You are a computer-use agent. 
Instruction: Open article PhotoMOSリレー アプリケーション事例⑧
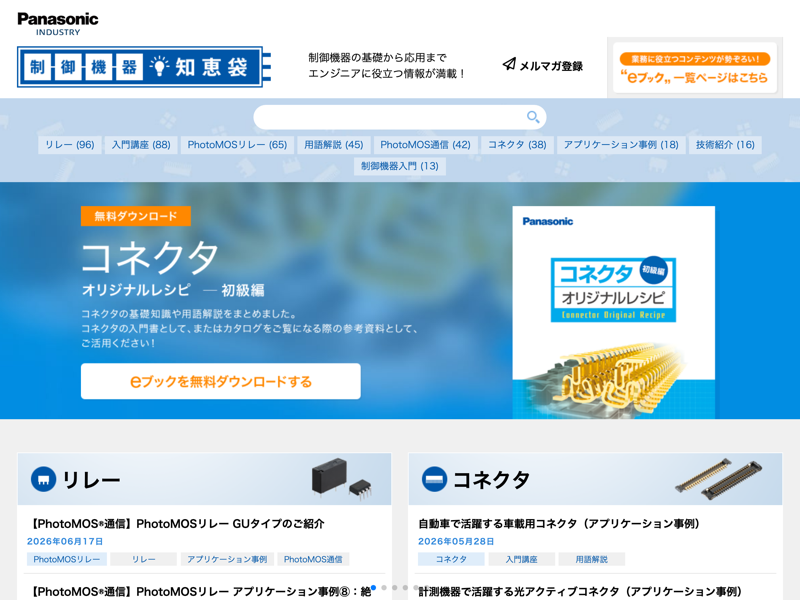(201, 592)
